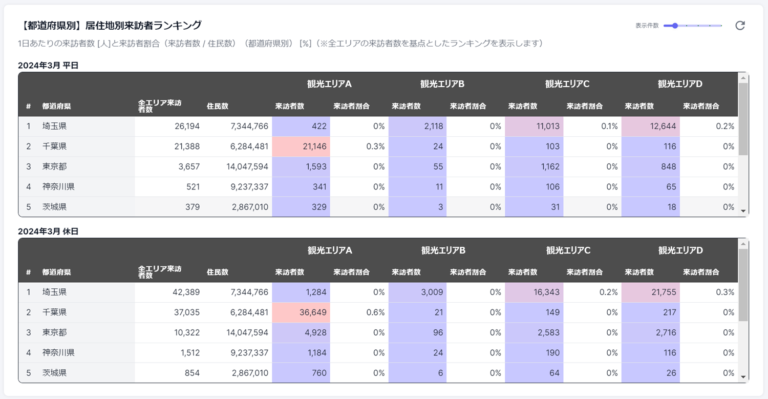Image resolution: width=768 pixels, height=399 pixels.
Task: Select 東京都 row in holiday table
Action: (x=378, y=332)
